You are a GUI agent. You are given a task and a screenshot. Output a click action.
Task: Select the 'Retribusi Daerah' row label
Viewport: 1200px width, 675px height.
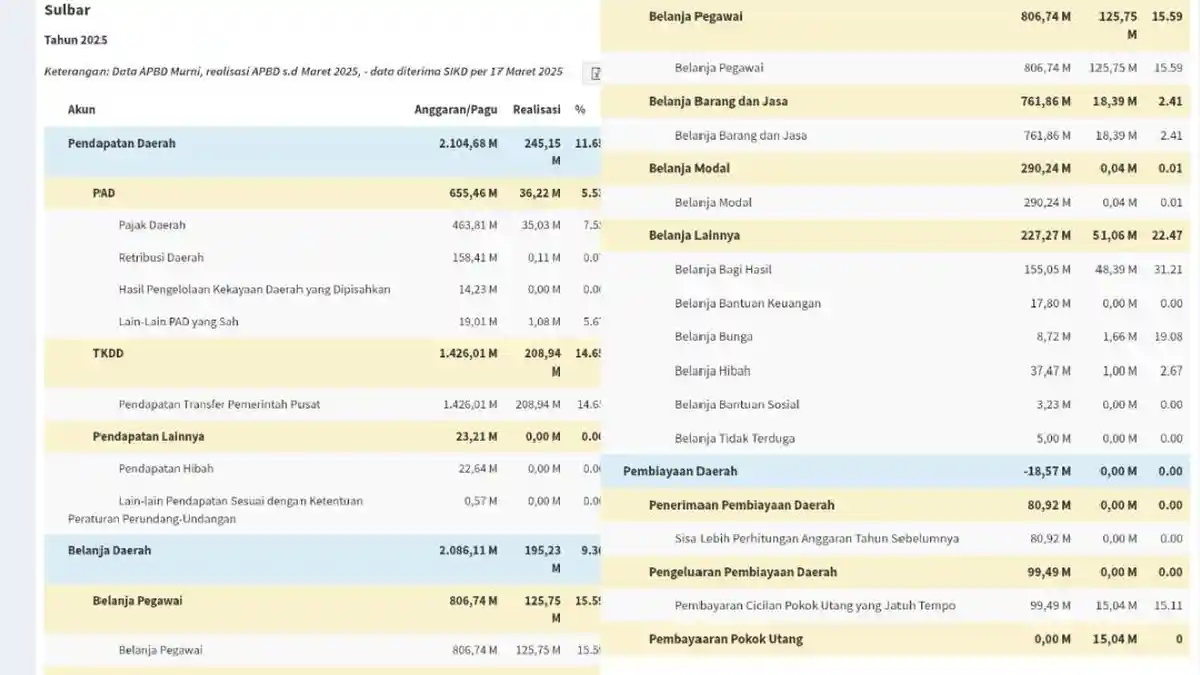161,258
